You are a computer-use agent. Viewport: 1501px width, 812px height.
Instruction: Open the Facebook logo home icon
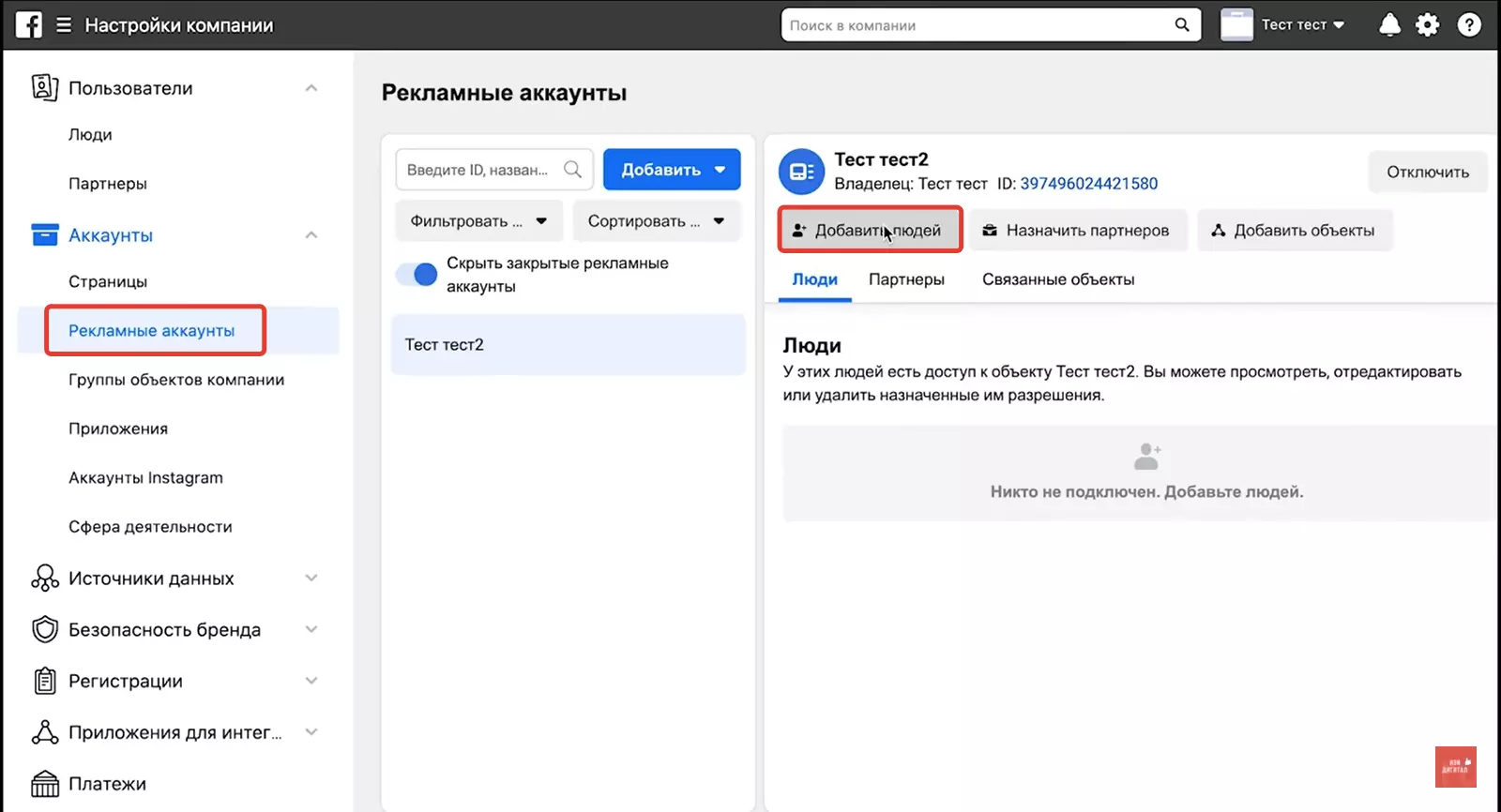click(29, 24)
